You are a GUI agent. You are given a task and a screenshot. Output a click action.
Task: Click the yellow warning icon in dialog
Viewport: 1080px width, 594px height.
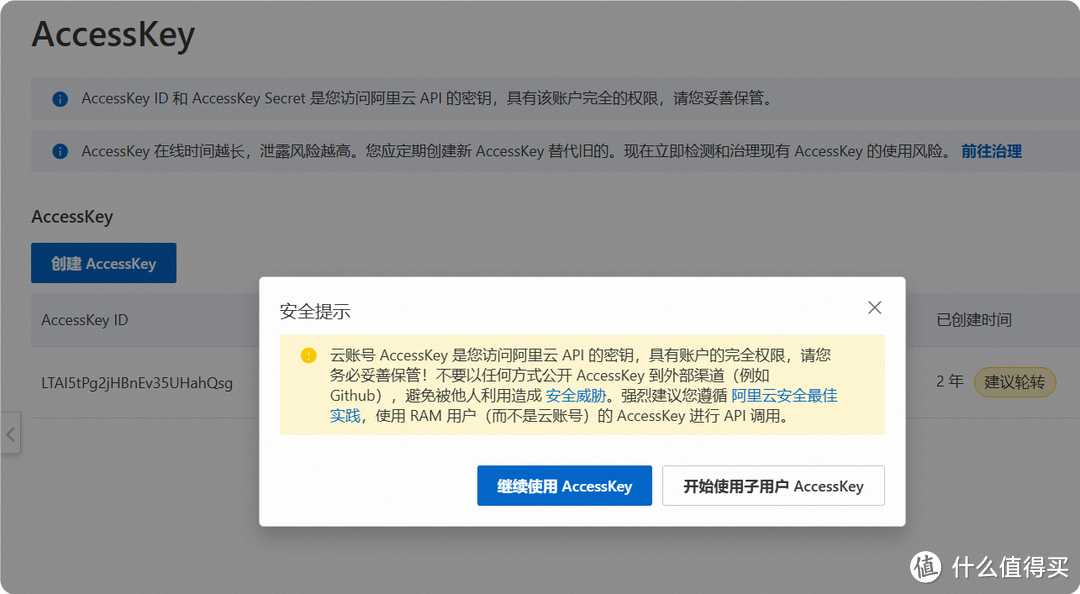point(309,356)
